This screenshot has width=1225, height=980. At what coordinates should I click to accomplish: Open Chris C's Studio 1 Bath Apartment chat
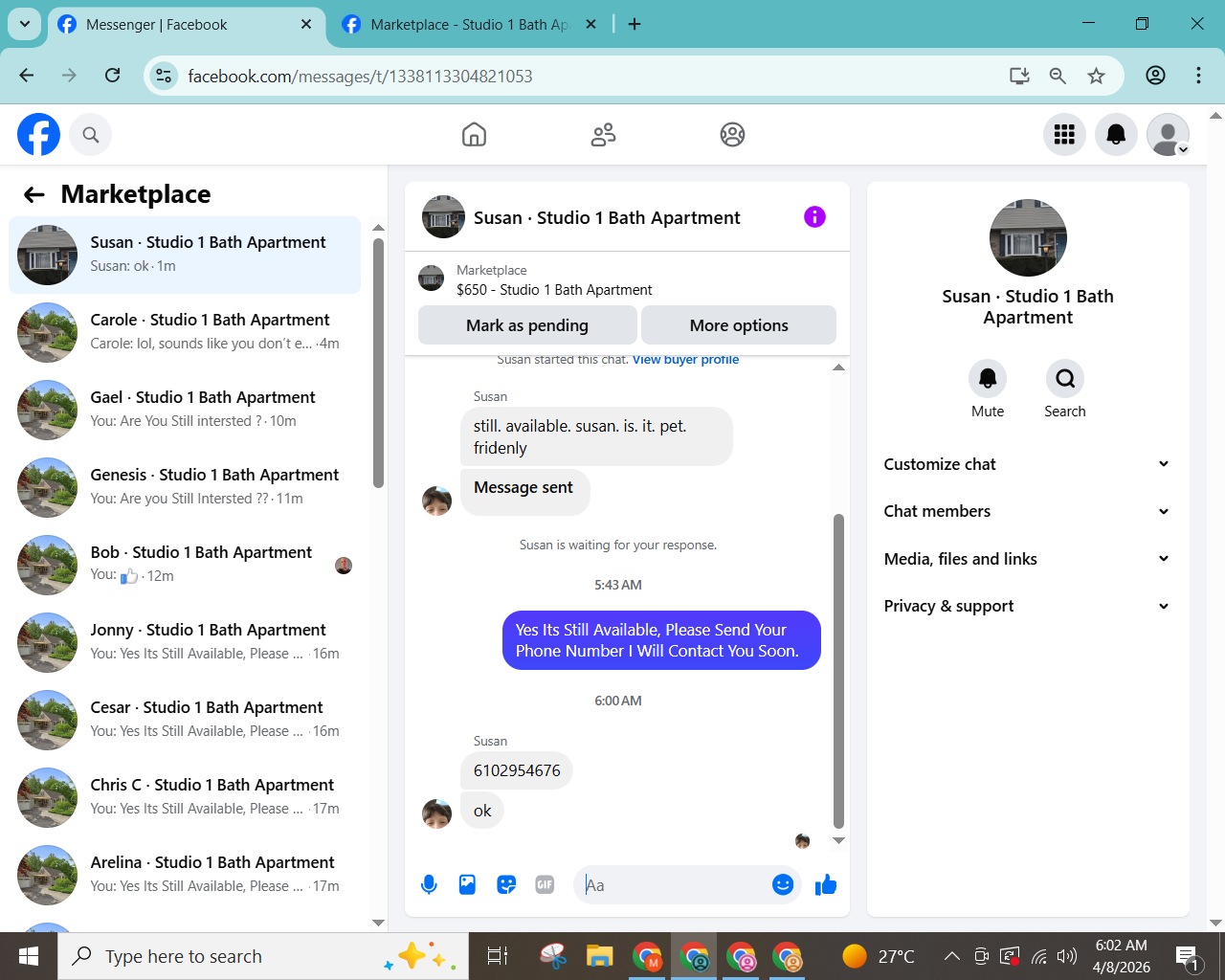(x=185, y=797)
